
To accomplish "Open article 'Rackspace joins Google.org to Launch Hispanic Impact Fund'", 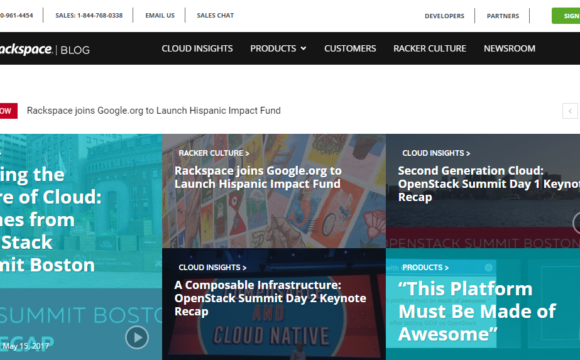I will [x=258, y=177].
